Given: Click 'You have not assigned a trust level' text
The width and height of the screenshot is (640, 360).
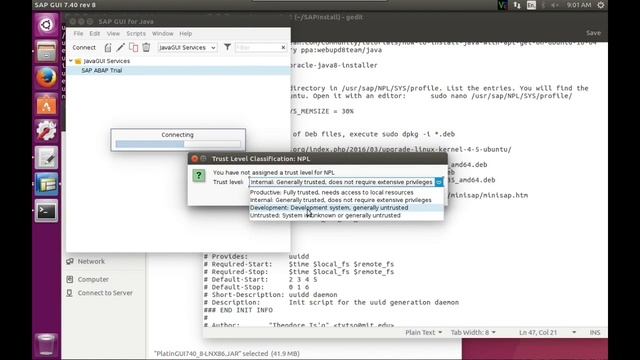Looking at the screenshot, I should point(273,173).
